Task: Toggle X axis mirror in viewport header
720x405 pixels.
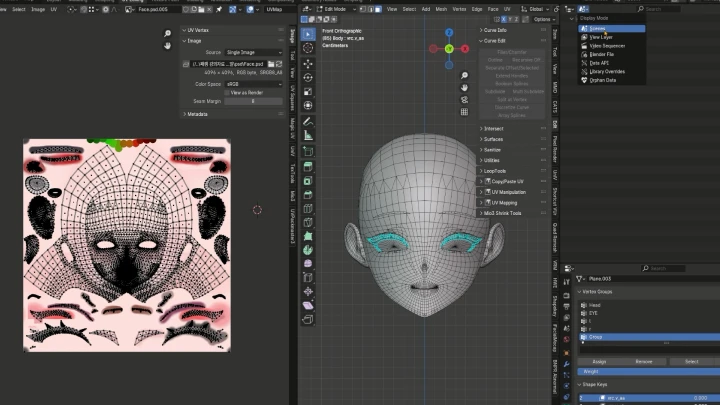Action: [x=504, y=19]
